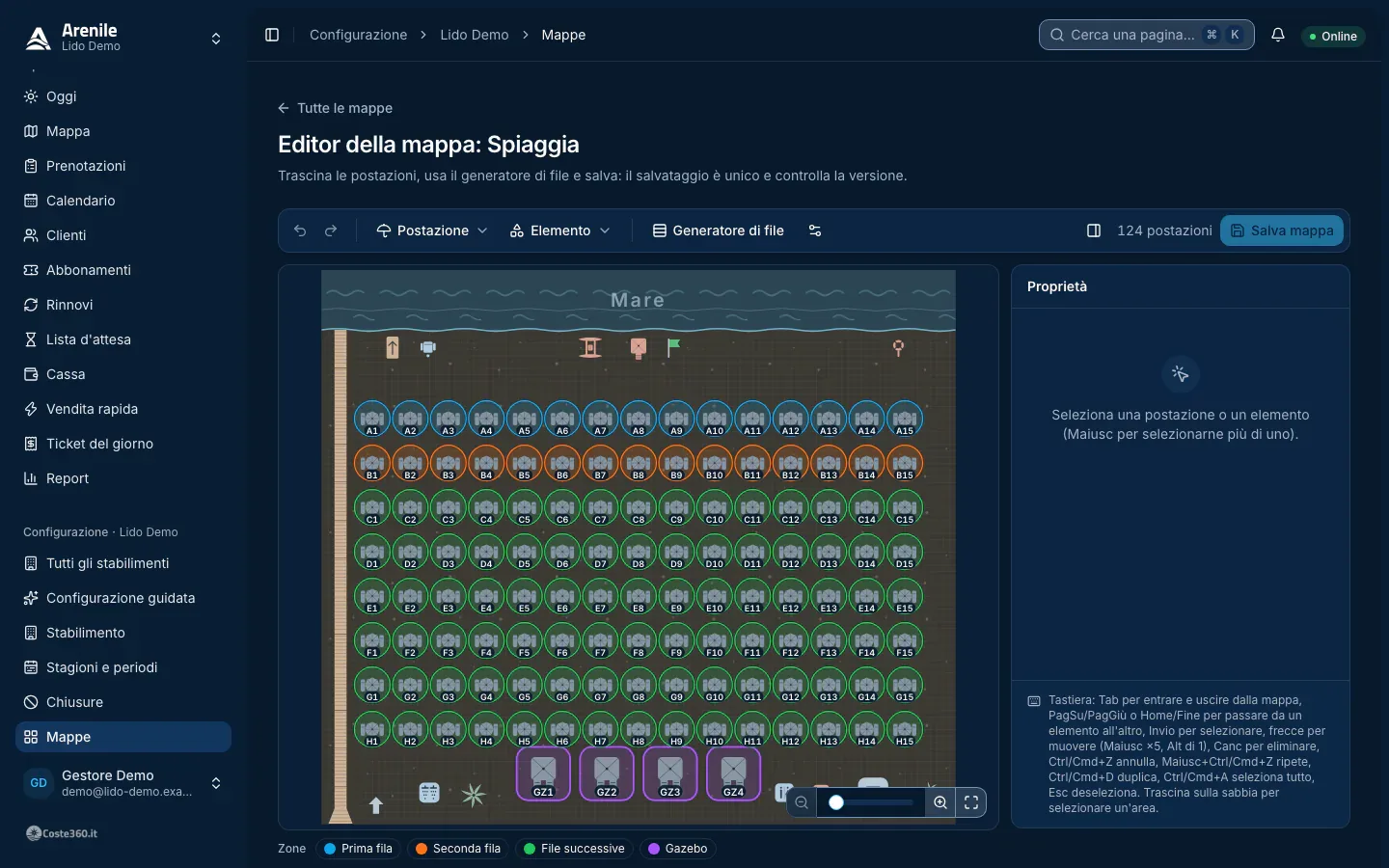This screenshot has width=1389, height=868.
Task: Click the Lido Demo breadcrumb
Action: (x=475, y=35)
